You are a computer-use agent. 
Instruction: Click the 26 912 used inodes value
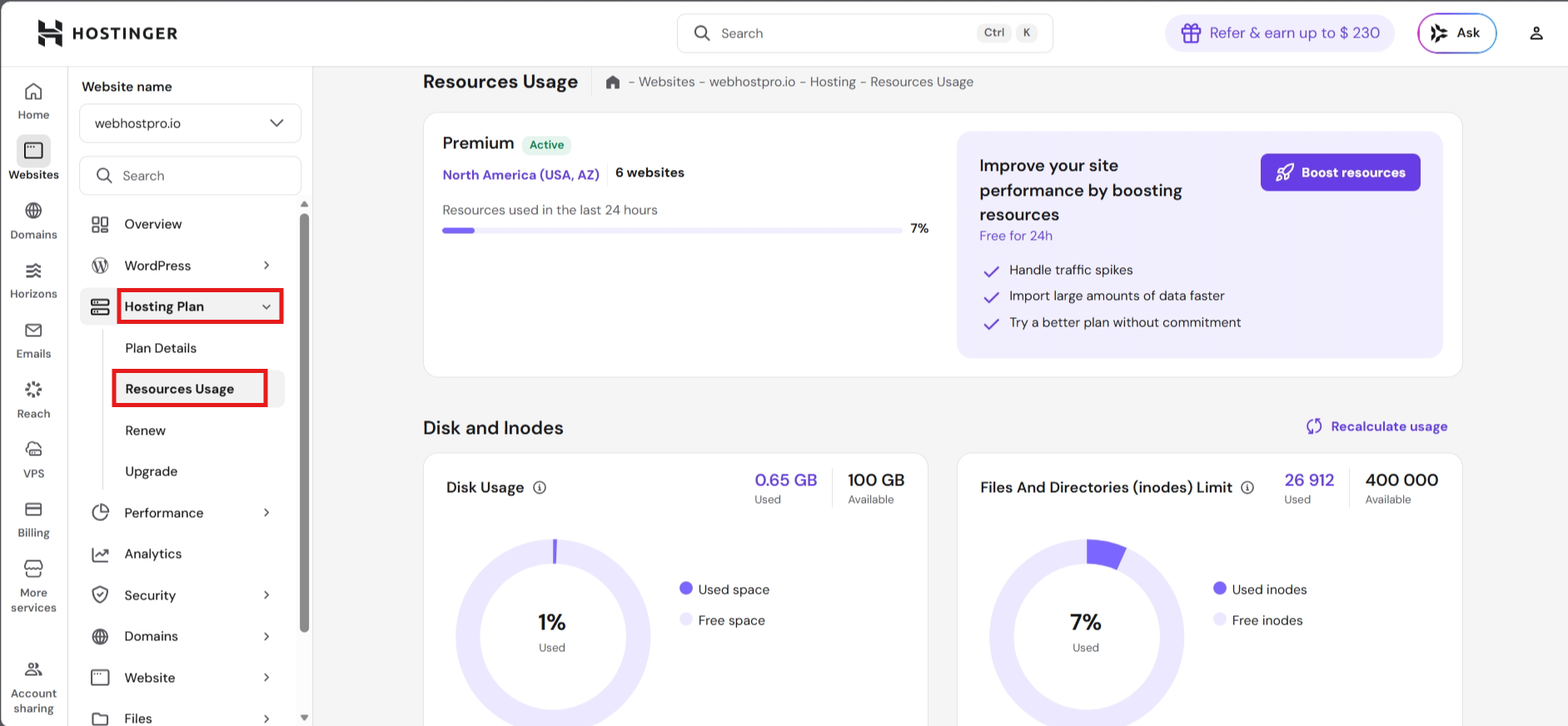tap(1309, 480)
